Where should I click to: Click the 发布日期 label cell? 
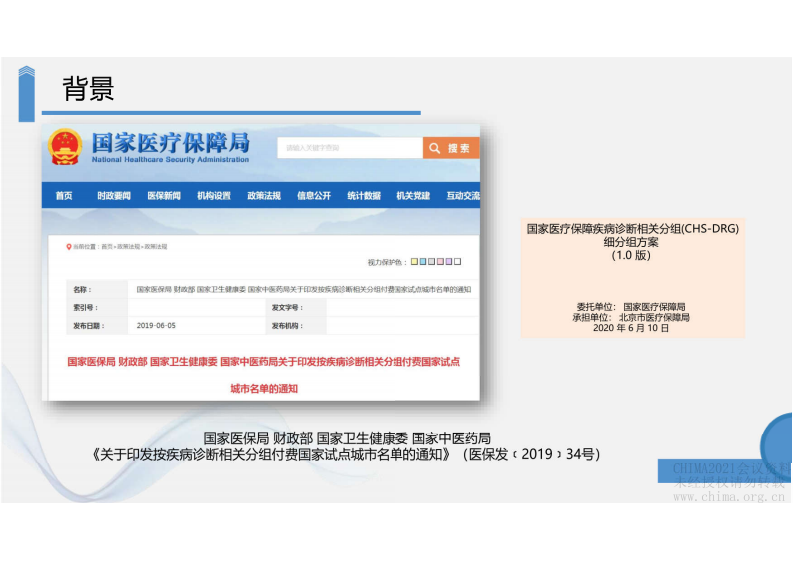point(97,326)
